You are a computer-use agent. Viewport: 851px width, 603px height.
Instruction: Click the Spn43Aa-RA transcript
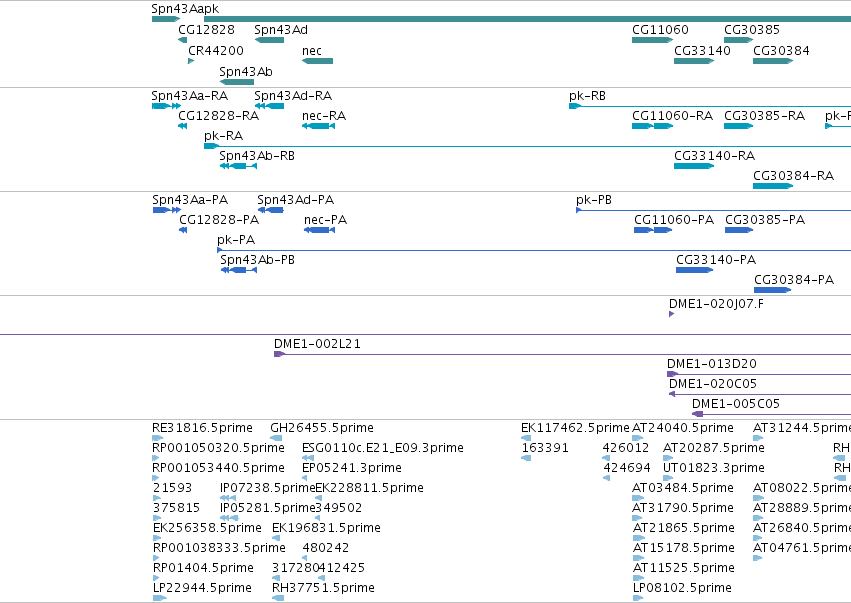coord(167,106)
